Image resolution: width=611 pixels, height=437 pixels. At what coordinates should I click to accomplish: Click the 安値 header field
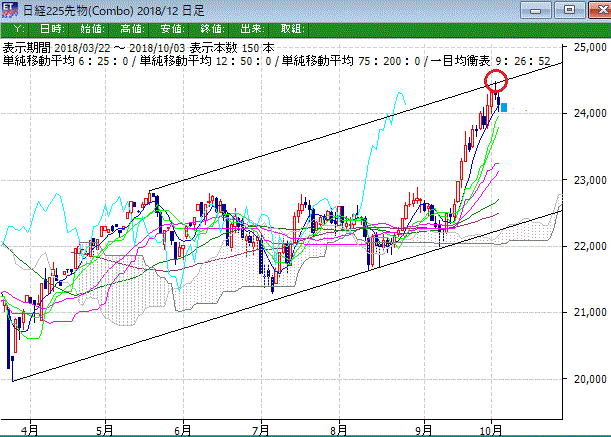coord(172,29)
